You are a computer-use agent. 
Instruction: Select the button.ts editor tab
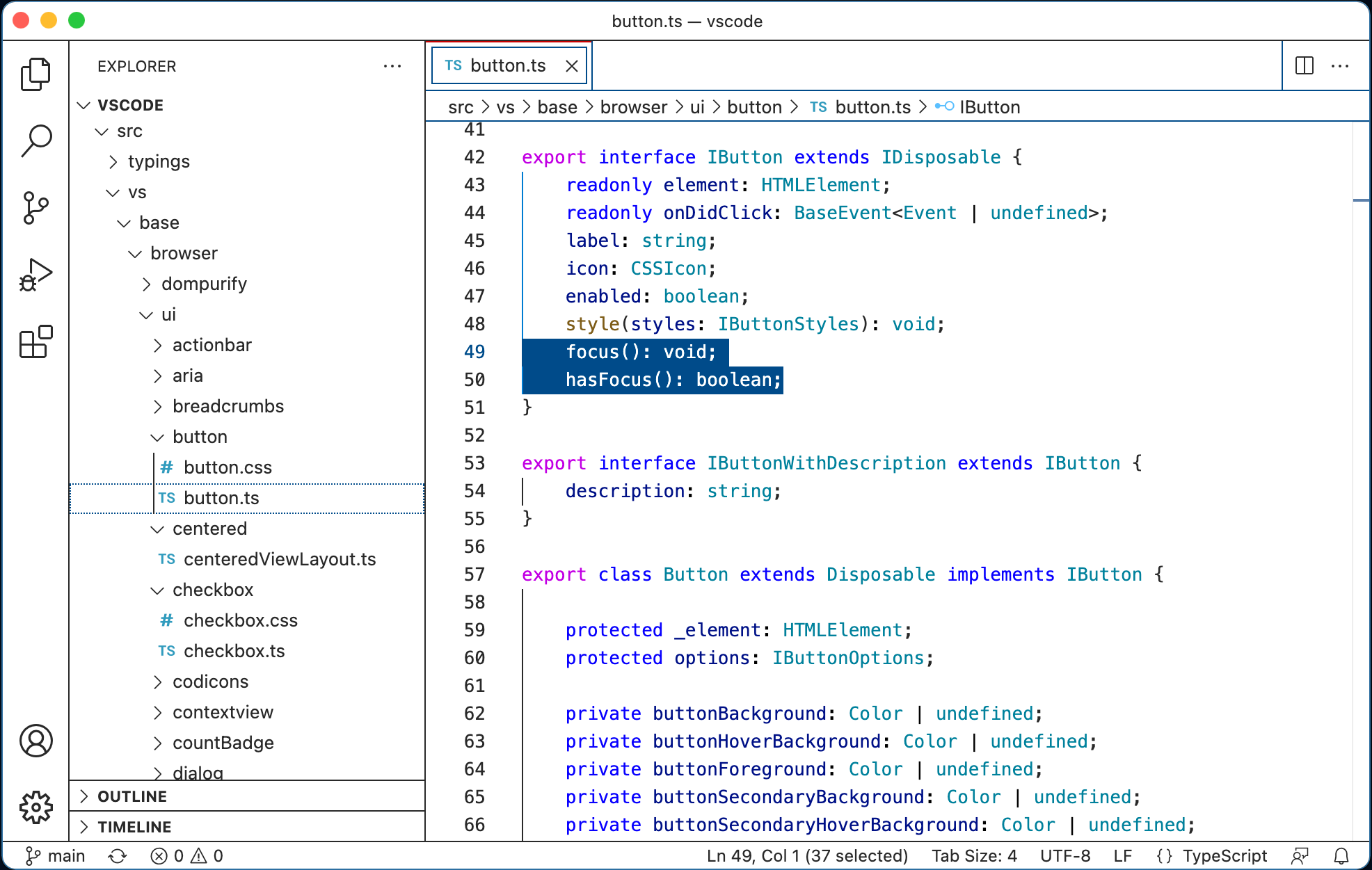tap(507, 65)
